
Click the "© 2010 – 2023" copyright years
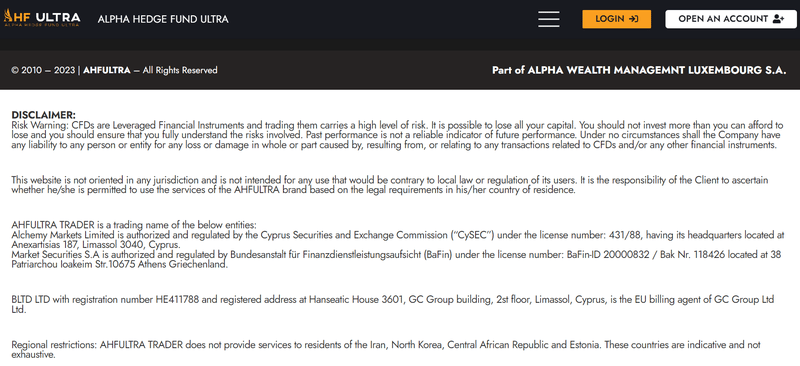(x=43, y=70)
